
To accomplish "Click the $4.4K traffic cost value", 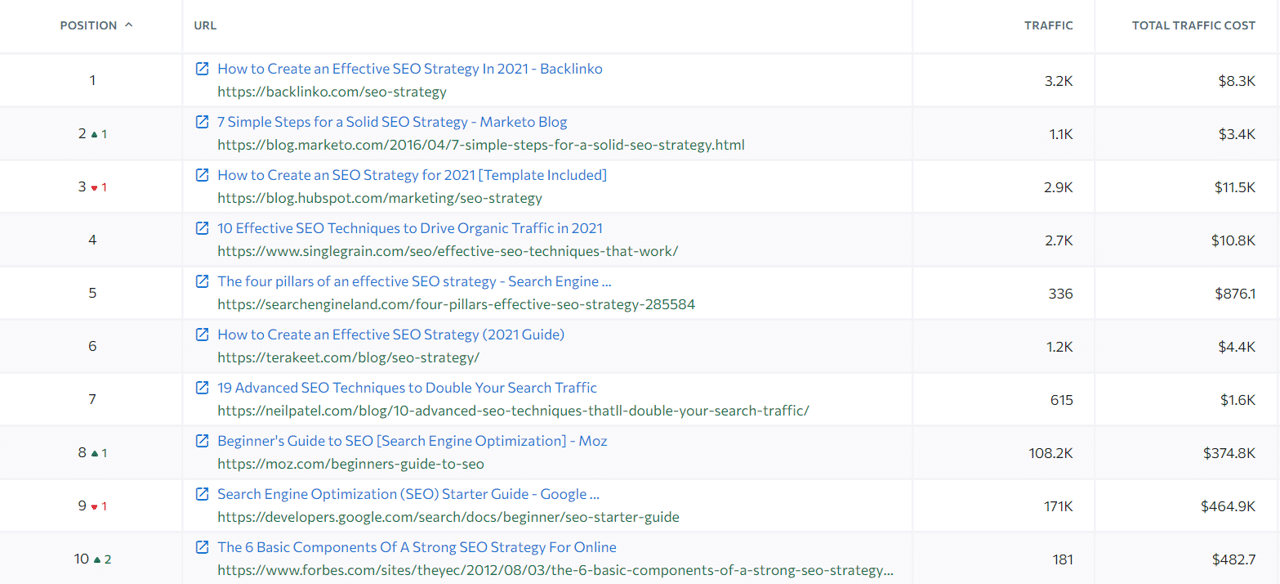I will (1237, 347).
